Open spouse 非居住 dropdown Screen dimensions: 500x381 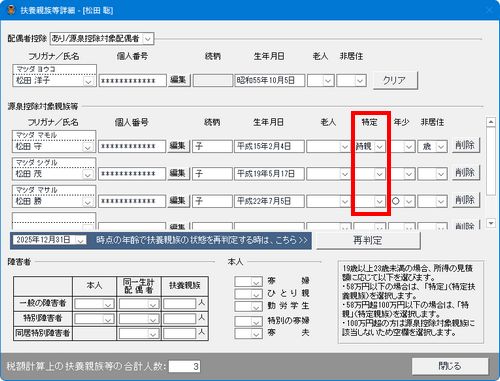pos(359,81)
